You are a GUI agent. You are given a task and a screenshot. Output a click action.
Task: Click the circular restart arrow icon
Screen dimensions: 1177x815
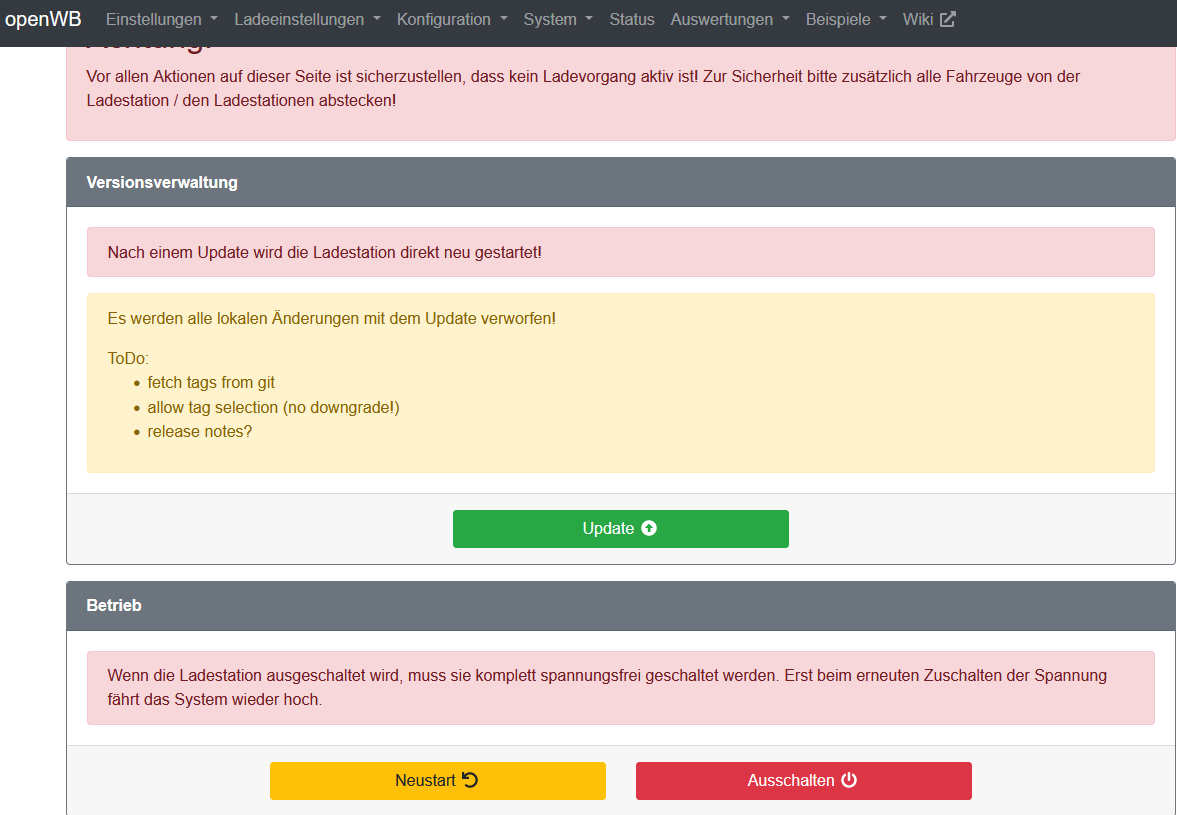tap(470, 780)
